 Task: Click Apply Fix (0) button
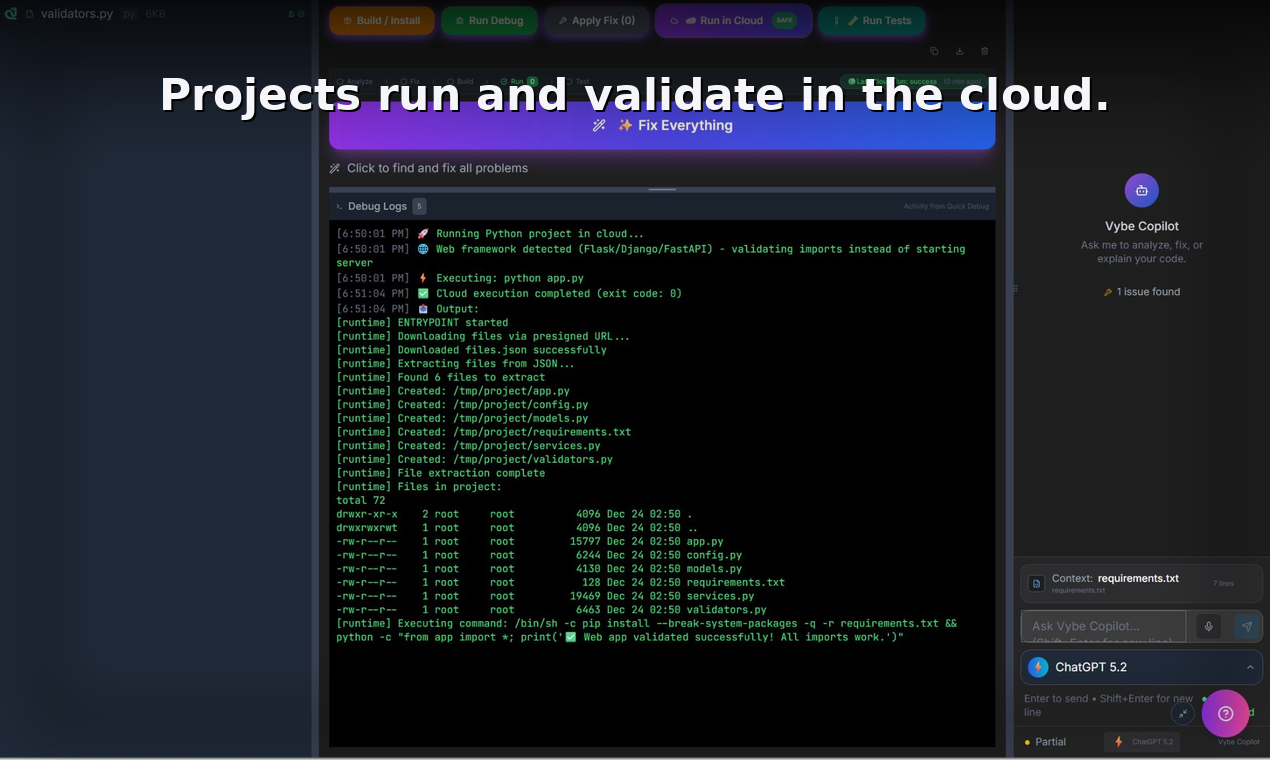pyautogui.click(x=596, y=20)
